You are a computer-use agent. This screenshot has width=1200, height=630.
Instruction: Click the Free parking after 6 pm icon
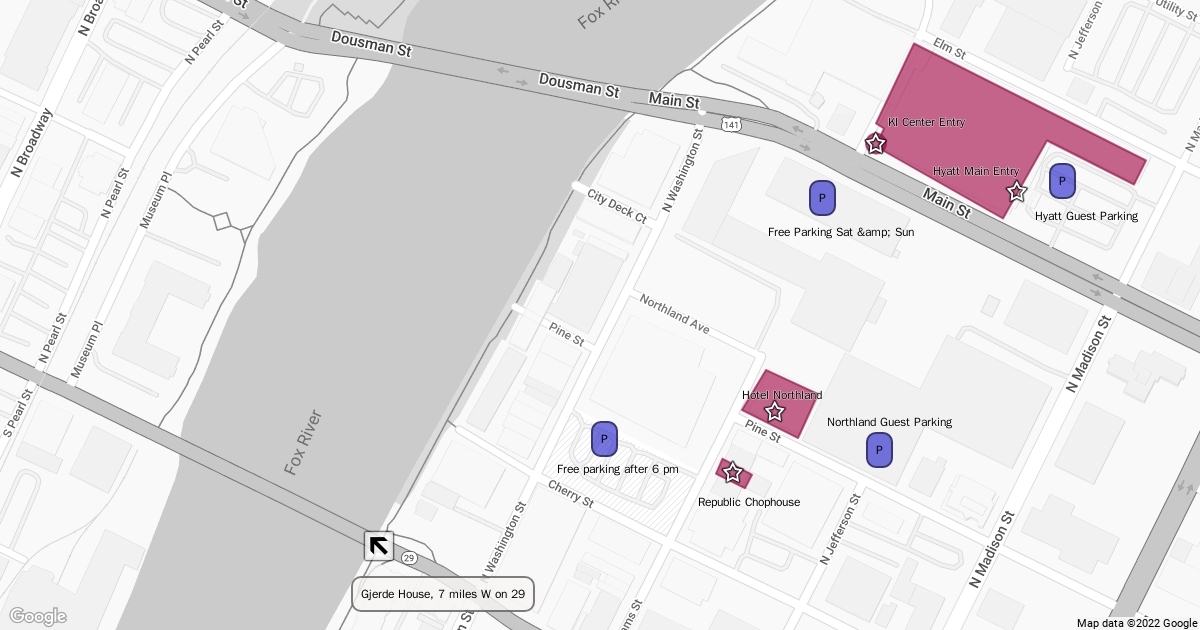click(x=604, y=439)
